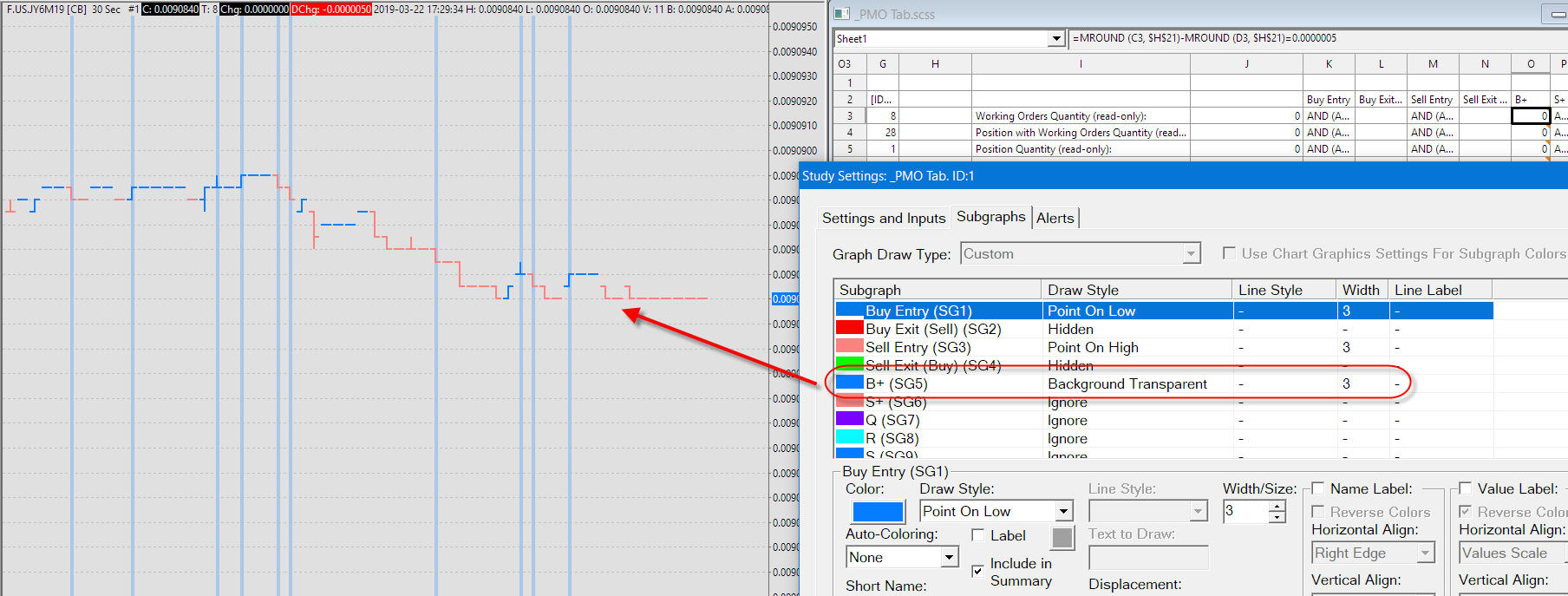Image resolution: width=1568 pixels, height=596 pixels.
Task: Click the cyan R (SG8) color box
Action: pyautogui.click(x=849, y=438)
